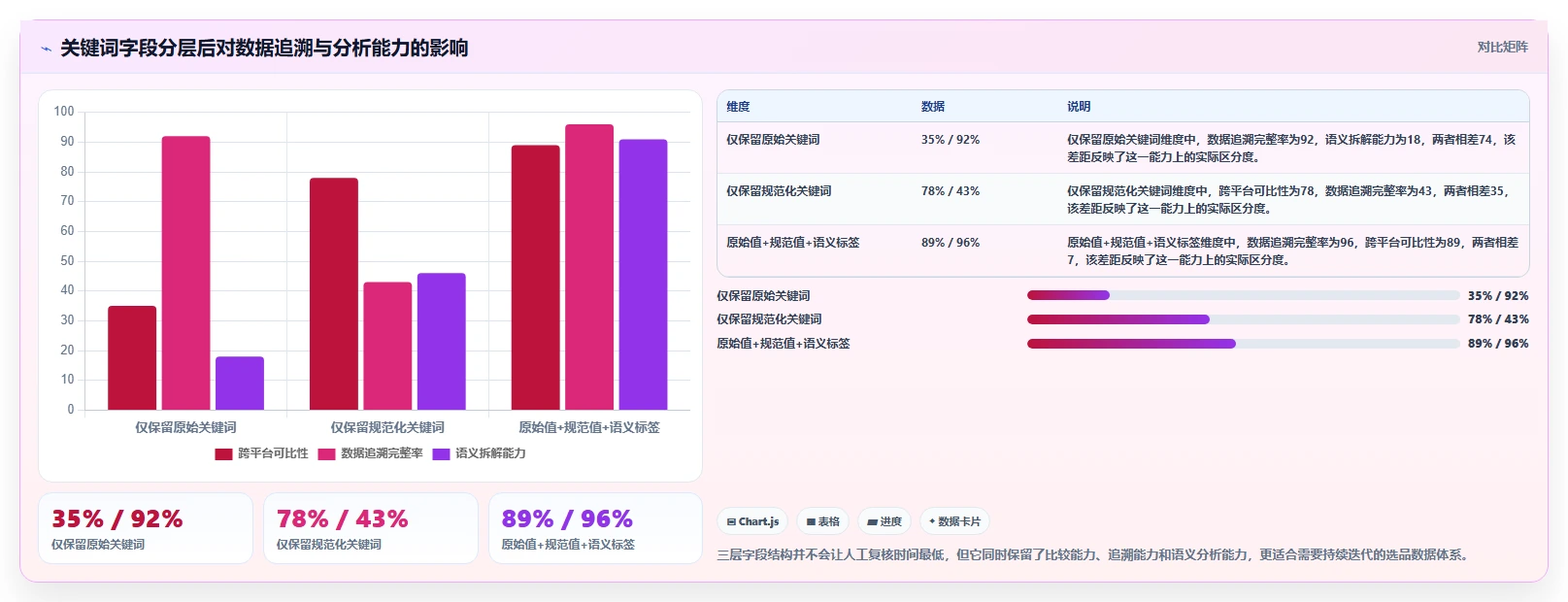Screen dimensions: 1568x602
Task: Select the 仅保留原始关键词 table row name
Action: (x=773, y=140)
